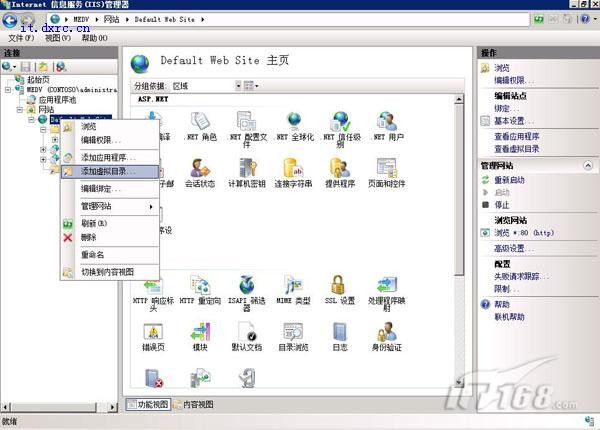
Task: Open the 身份验证 feature icon
Action: [x=387, y=334]
